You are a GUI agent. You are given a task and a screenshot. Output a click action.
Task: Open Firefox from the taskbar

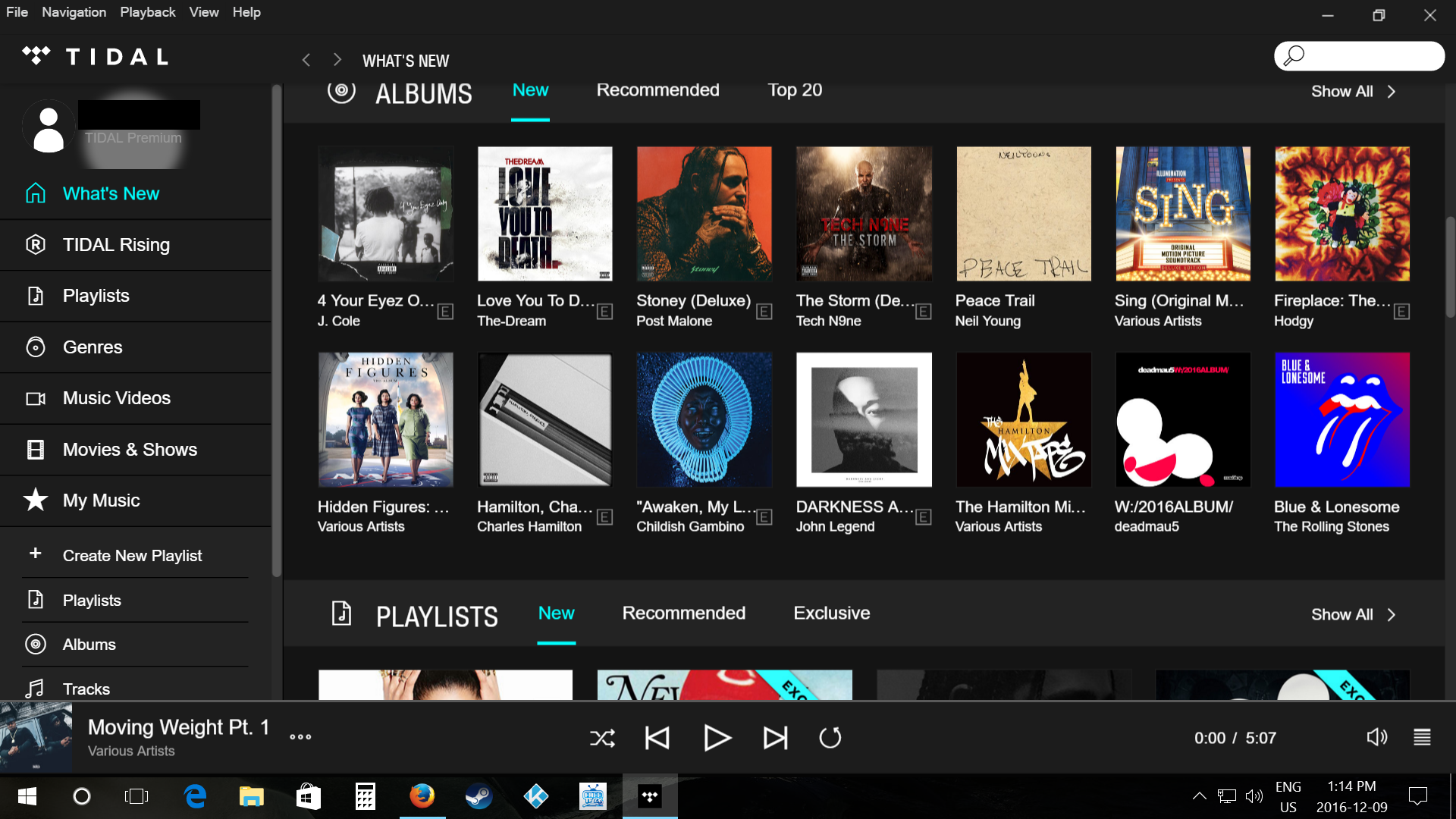coord(422,796)
